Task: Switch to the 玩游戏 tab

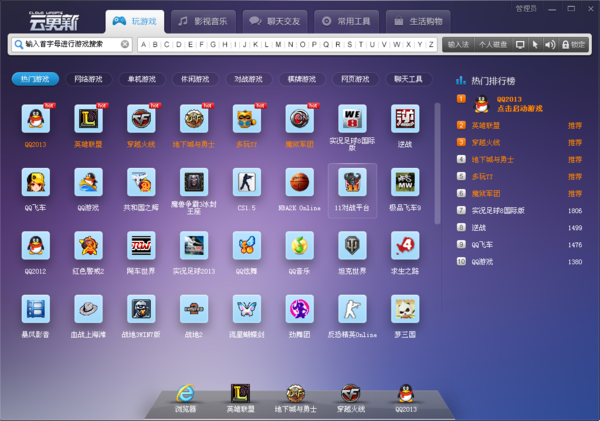Action: [x=135, y=21]
